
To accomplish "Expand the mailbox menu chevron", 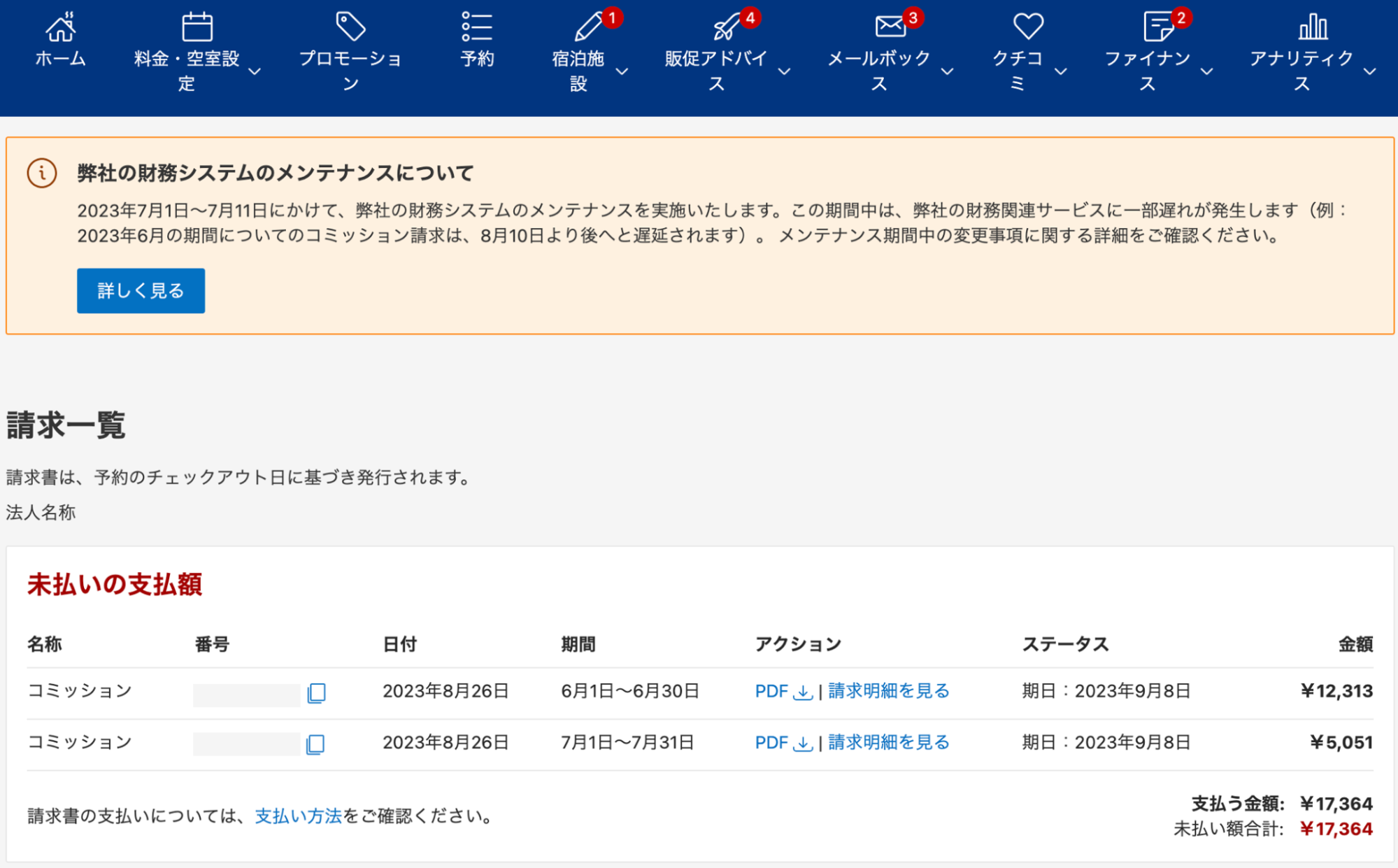I will pos(947,71).
